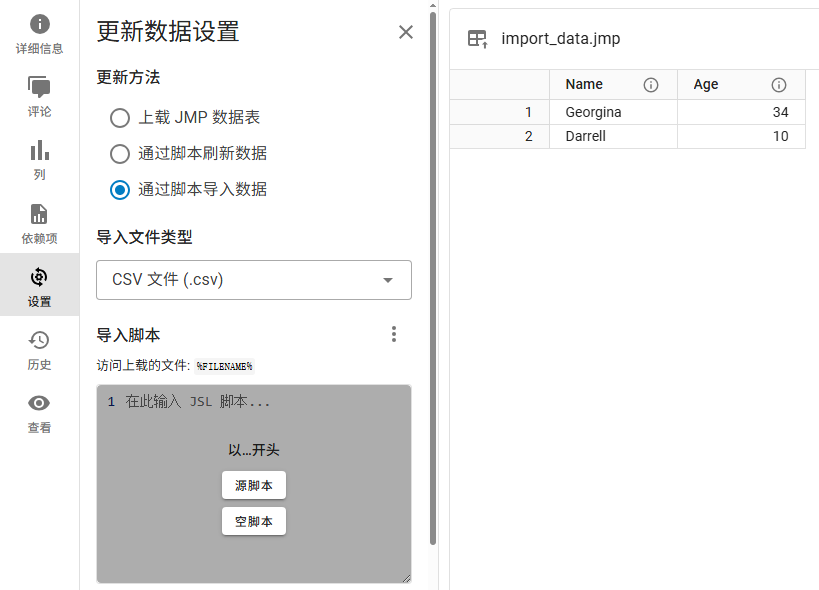Screen dimensions: 819x590
Task: Click the import_data.jmp data table icon
Action: [477, 39]
